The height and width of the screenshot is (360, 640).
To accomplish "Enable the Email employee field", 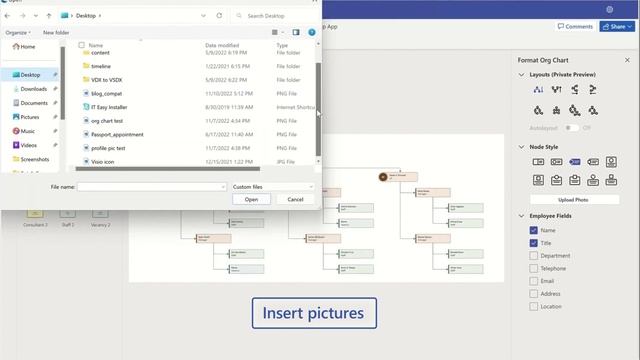I will [x=533, y=281].
